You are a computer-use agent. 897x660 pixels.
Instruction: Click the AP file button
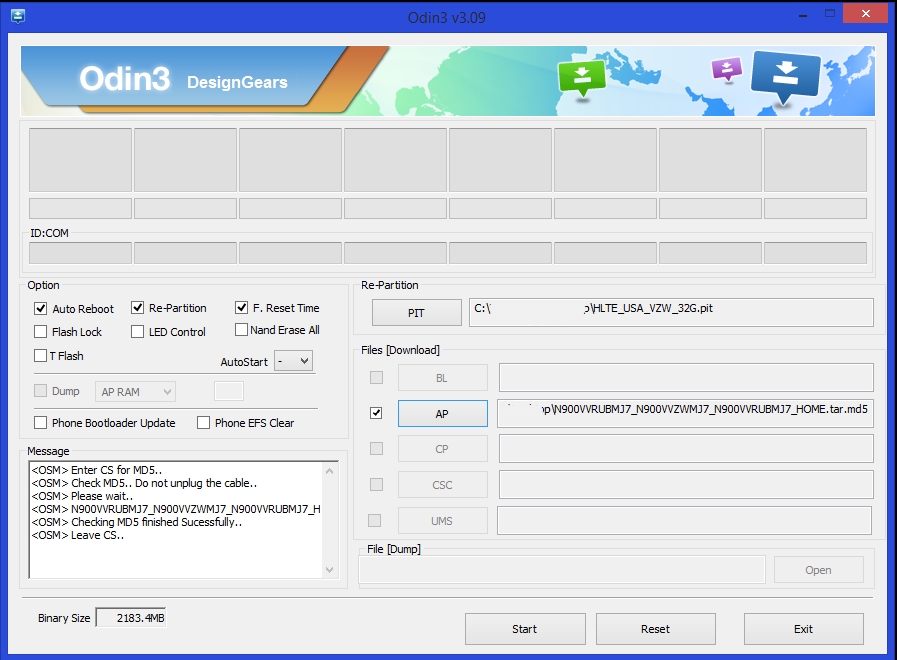pyautogui.click(x=442, y=414)
